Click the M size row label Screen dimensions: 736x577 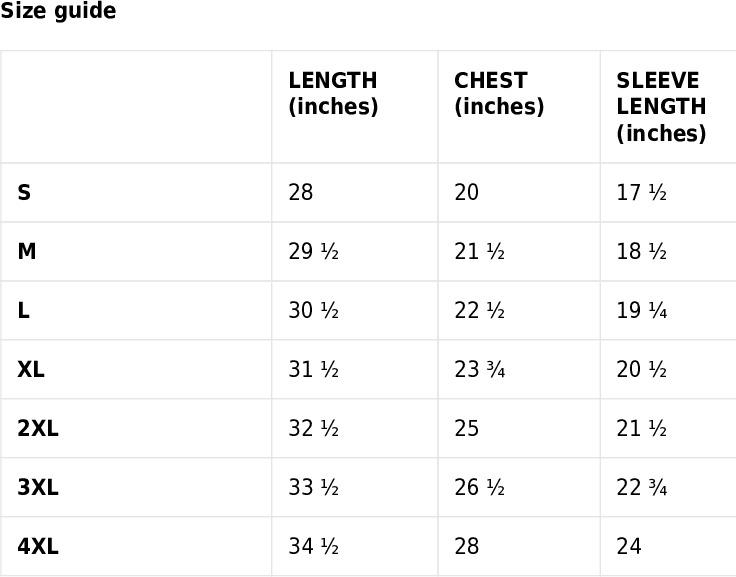[27, 251]
